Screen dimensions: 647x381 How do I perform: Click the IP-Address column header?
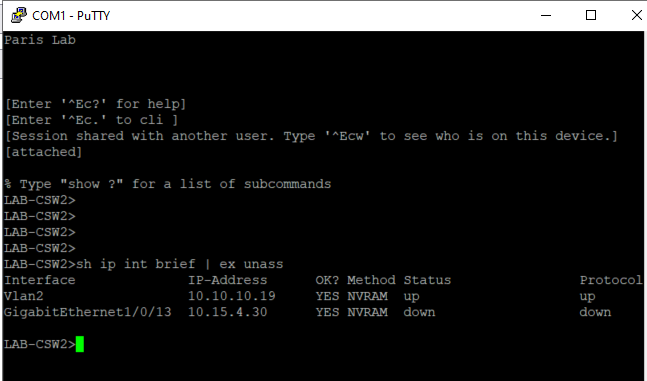click(x=227, y=280)
